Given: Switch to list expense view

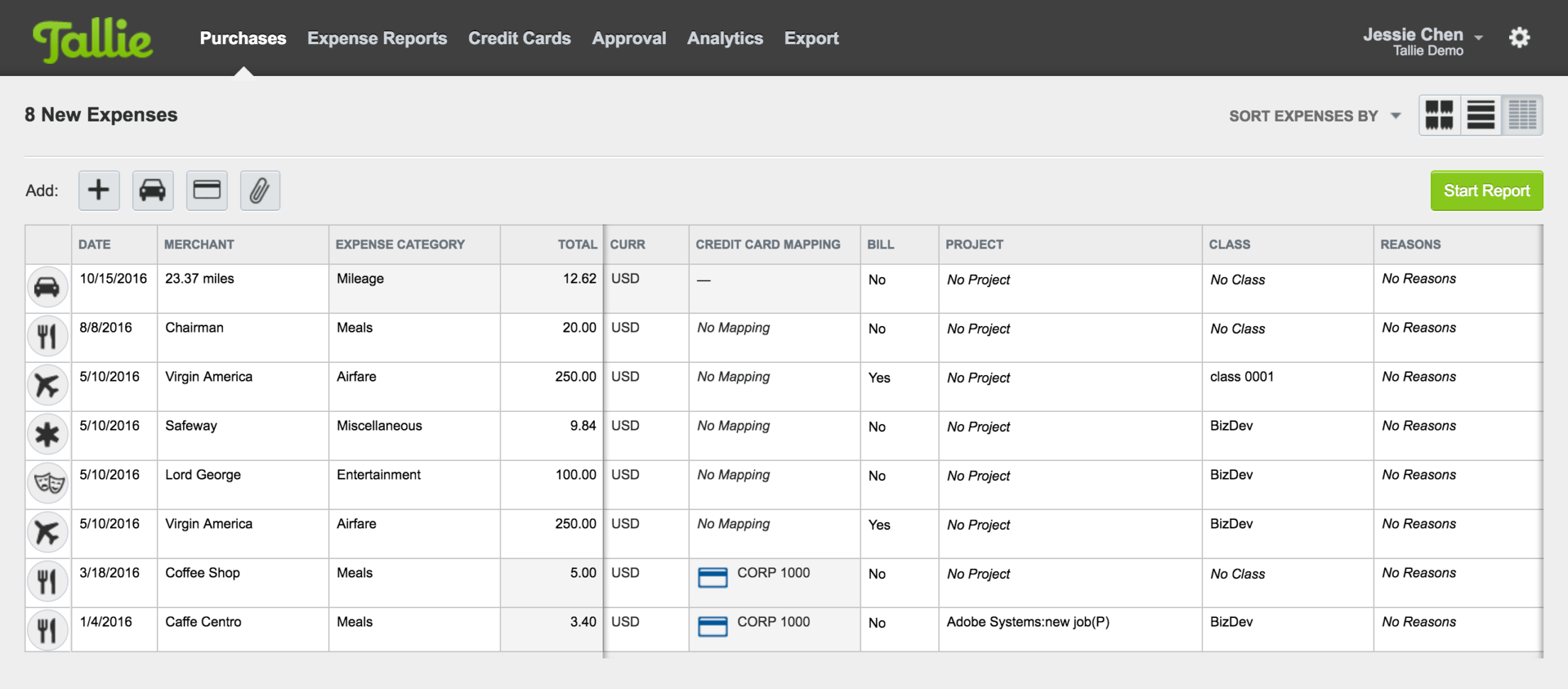Looking at the screenshot, I should [1481, 115].
